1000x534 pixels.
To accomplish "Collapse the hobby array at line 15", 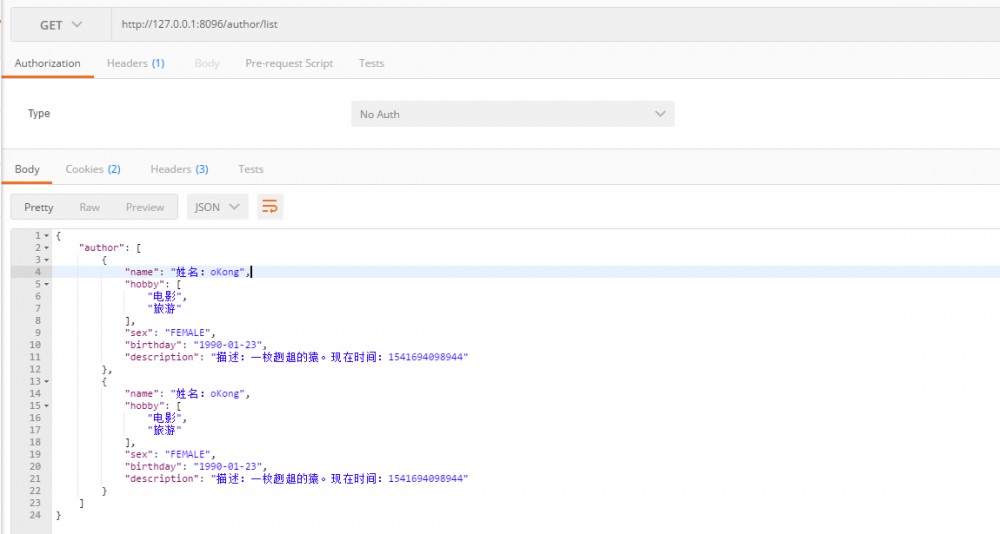I will (x=47, y=406).
